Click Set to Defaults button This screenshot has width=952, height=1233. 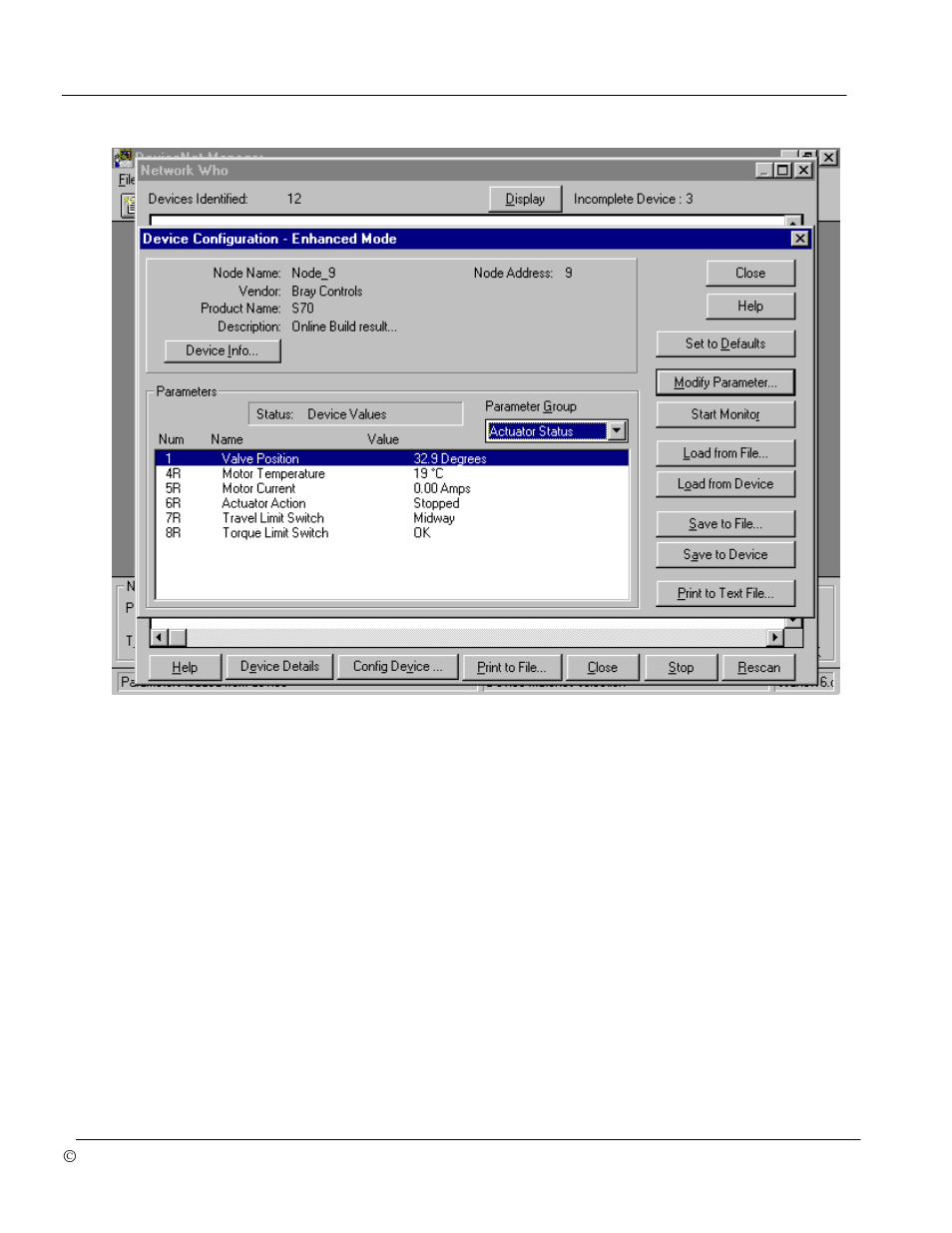click(x=725, y=343)
